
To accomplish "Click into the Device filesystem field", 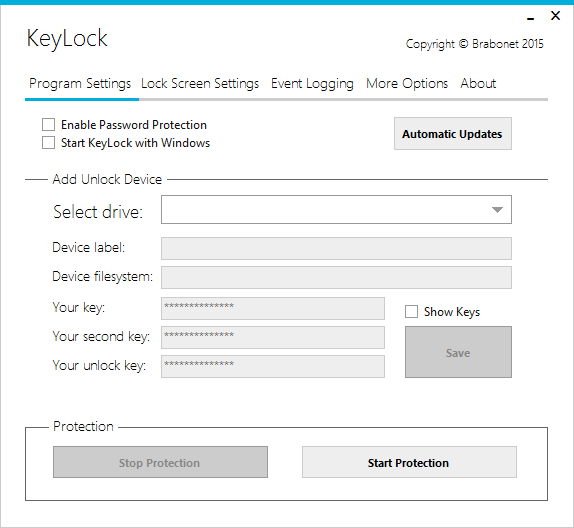I will point(336,277).
